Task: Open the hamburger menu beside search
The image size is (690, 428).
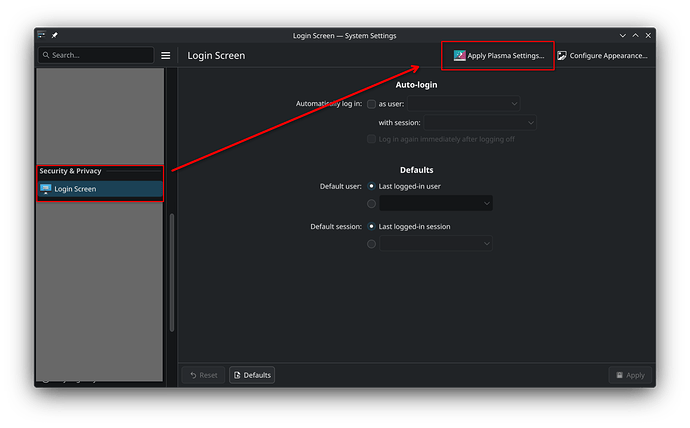Action: 165,55
